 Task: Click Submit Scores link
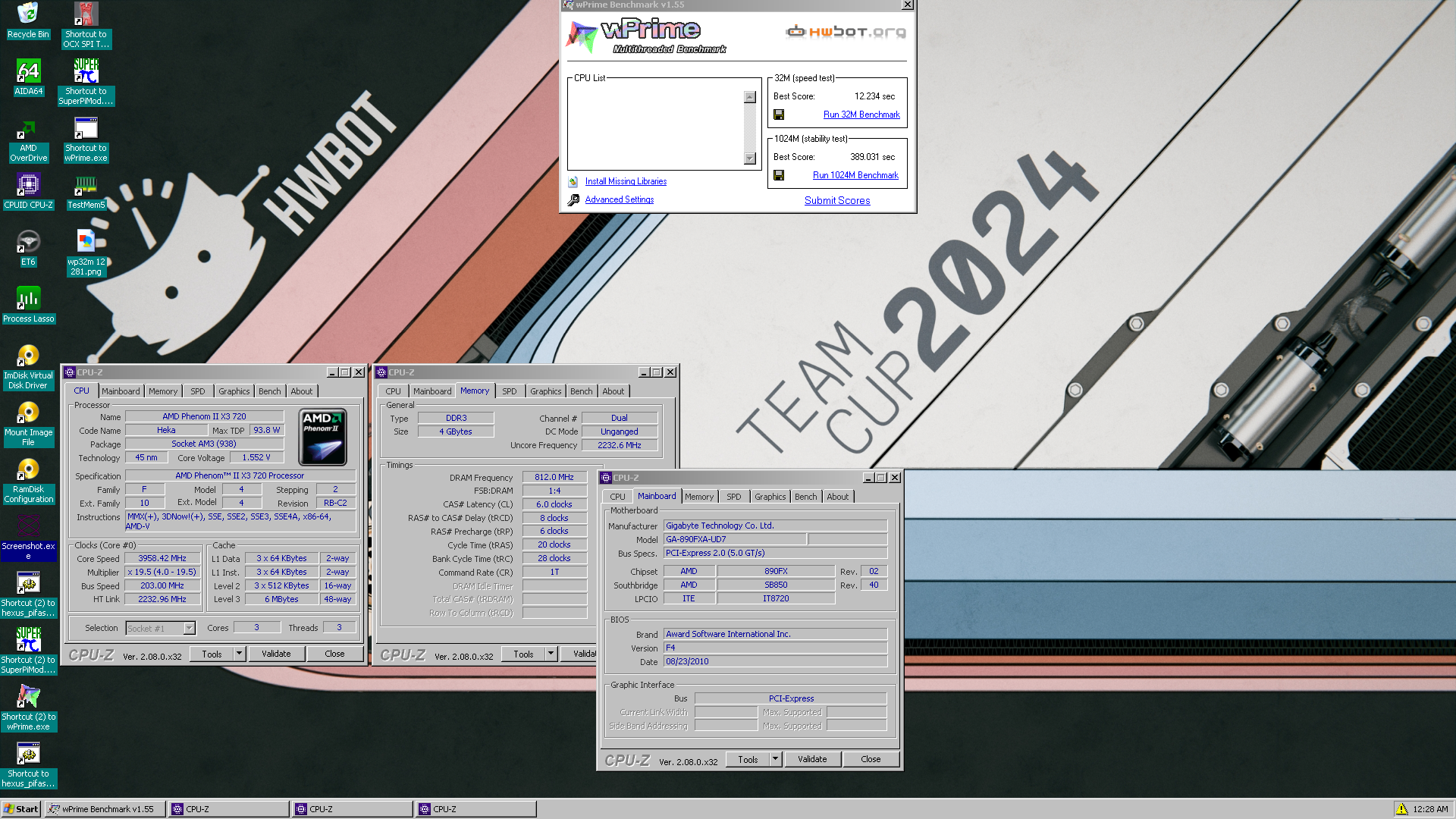pyautogui.click(x=837, y=200)
